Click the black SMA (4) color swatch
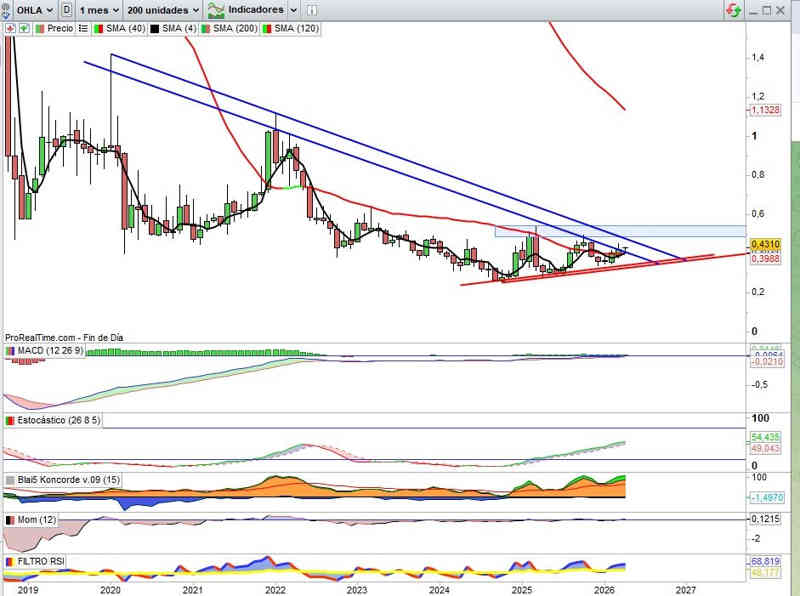This screenshot has width=800, height=596. 154,29
